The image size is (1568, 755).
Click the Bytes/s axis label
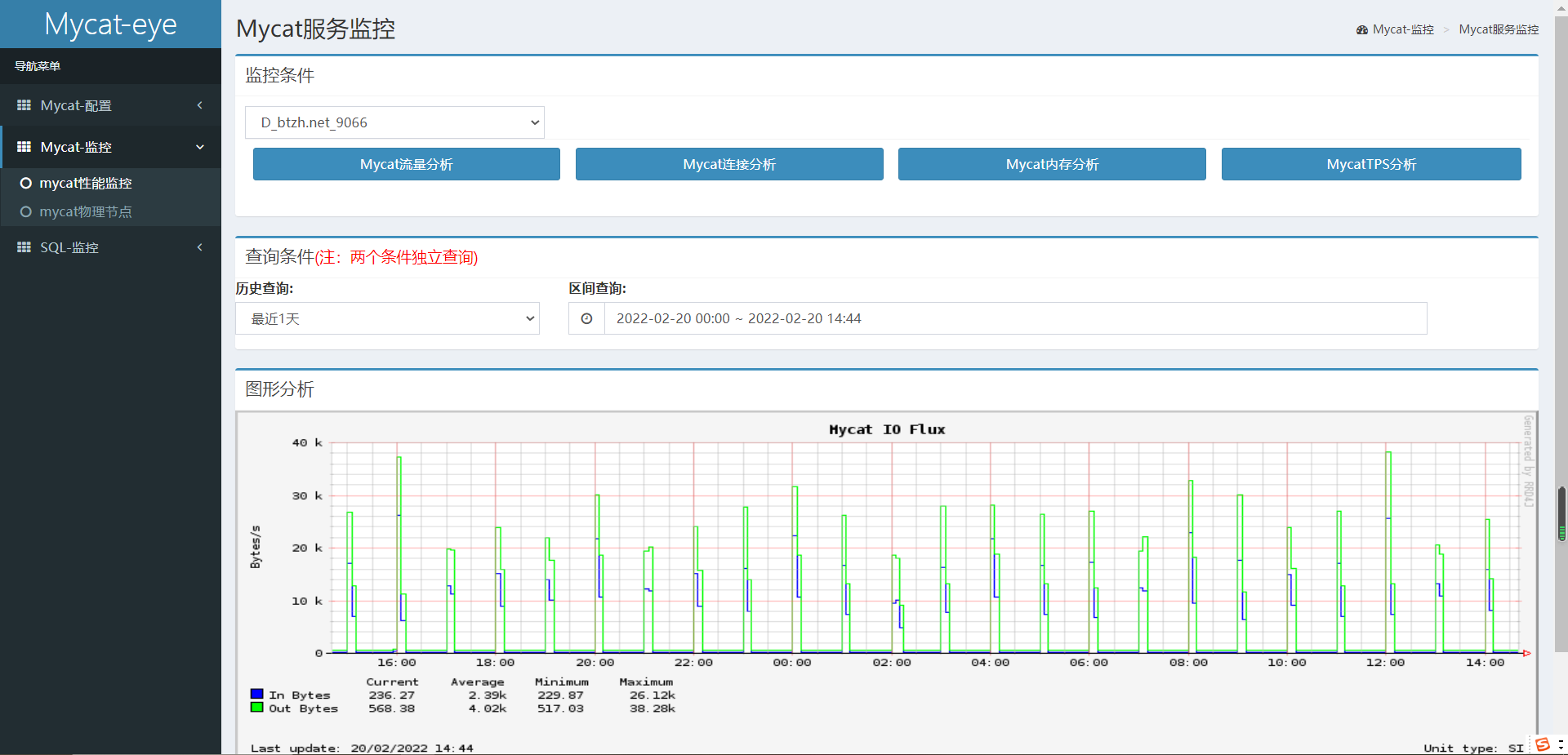pyautogui.click(x=256, y=547)
